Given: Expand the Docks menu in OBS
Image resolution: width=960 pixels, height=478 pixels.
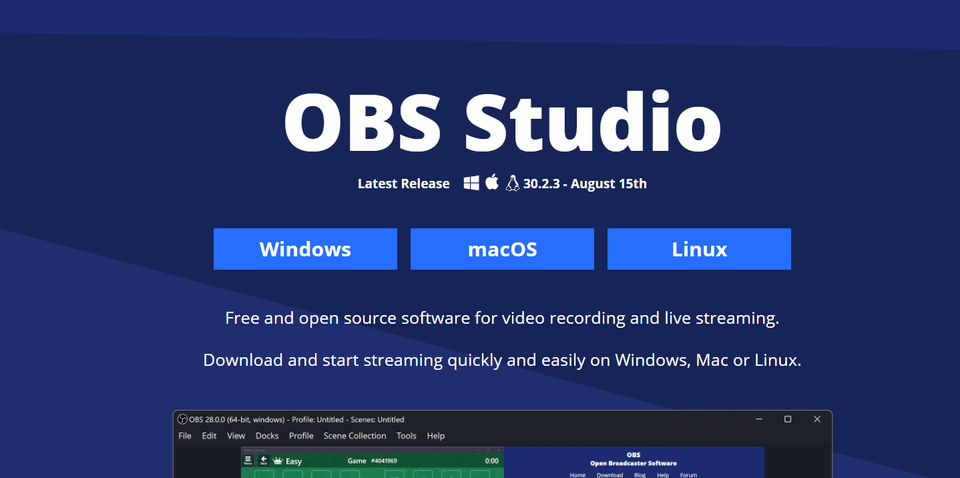Looking at the screenshot, I should click(x=267, y=436).
